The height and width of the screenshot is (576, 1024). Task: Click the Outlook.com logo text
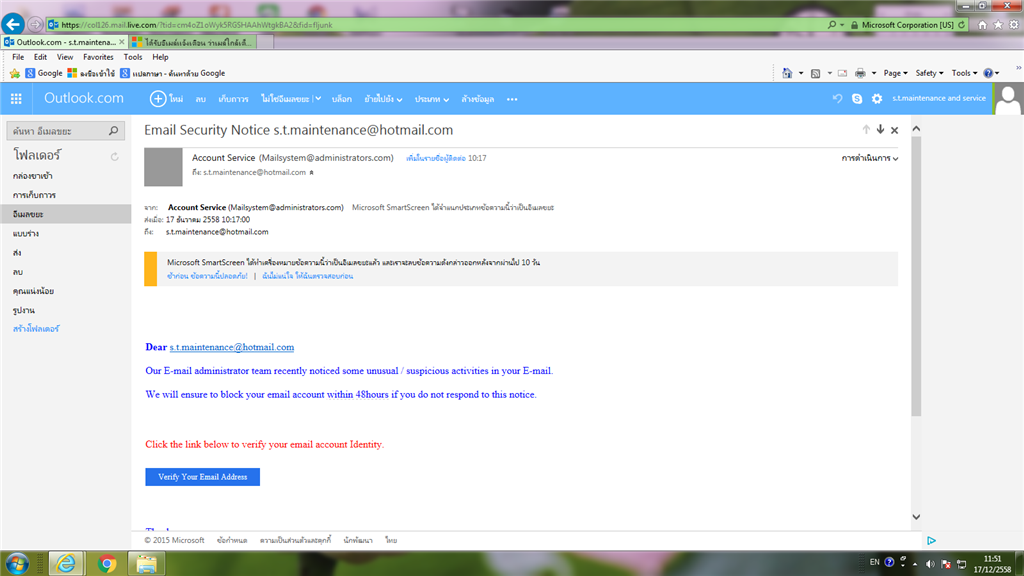point(84,98)
